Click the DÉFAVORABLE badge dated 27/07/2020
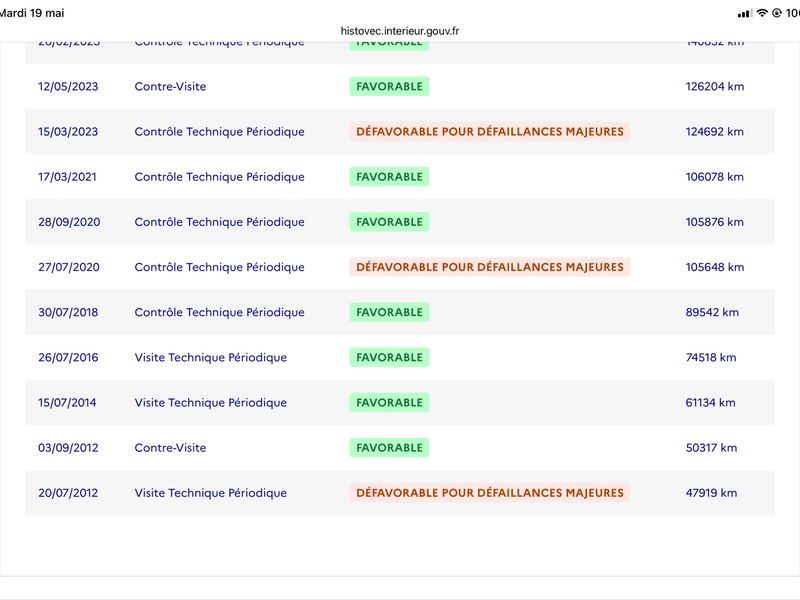The image size is (800, 600). (x=490, y=267)
